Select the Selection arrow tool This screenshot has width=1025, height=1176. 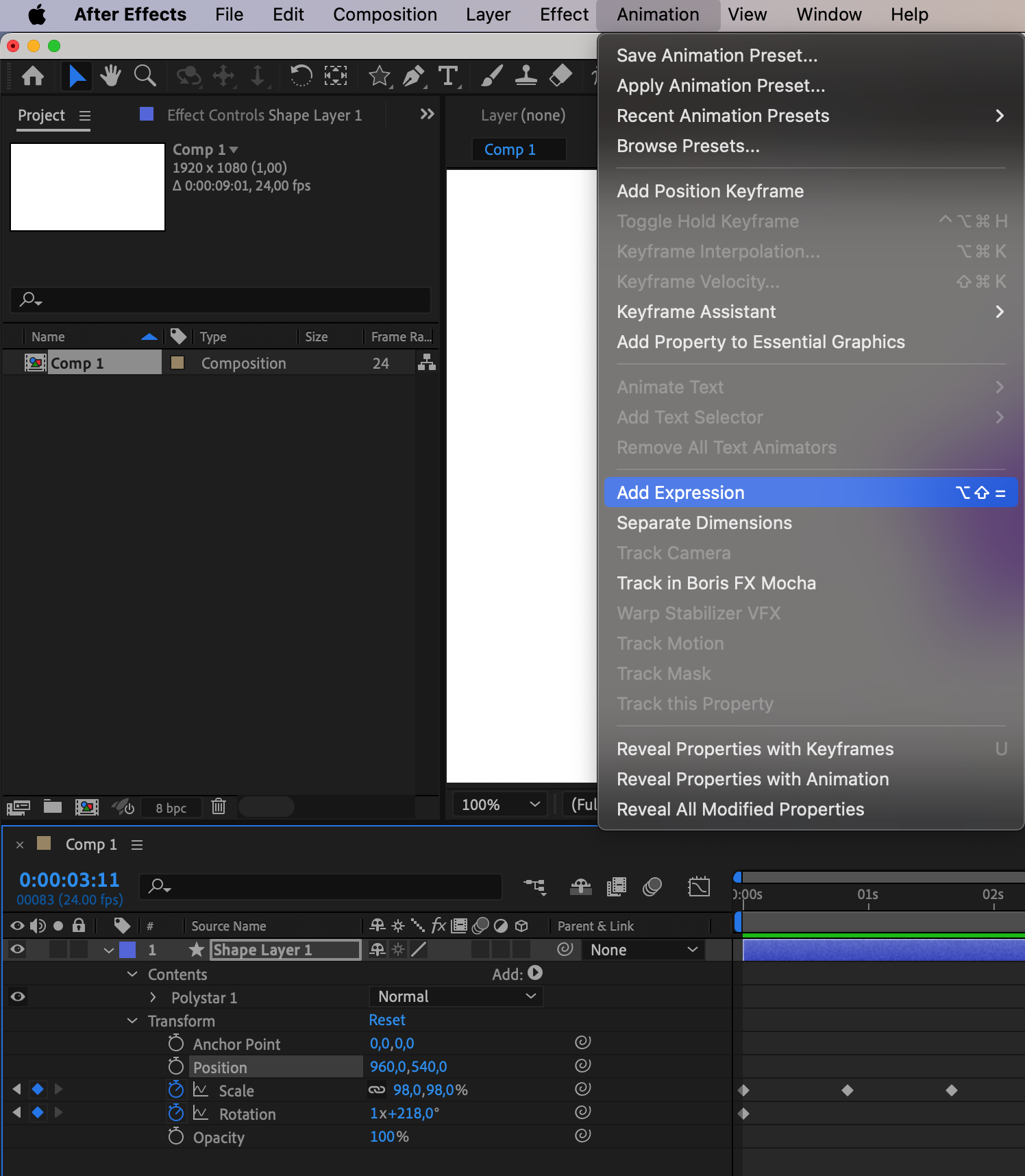(77, 75)
